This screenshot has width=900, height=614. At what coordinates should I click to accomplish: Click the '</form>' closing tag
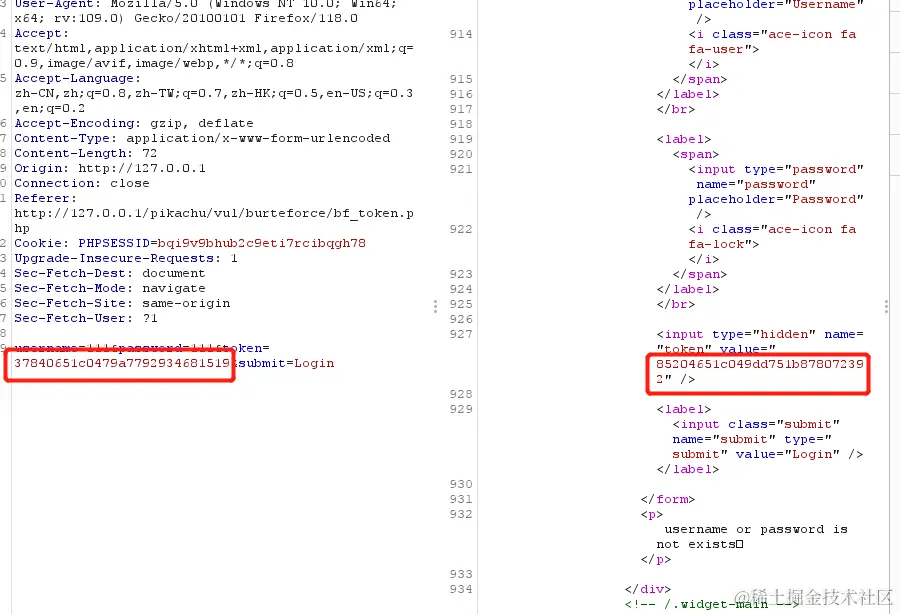(668, 499)
